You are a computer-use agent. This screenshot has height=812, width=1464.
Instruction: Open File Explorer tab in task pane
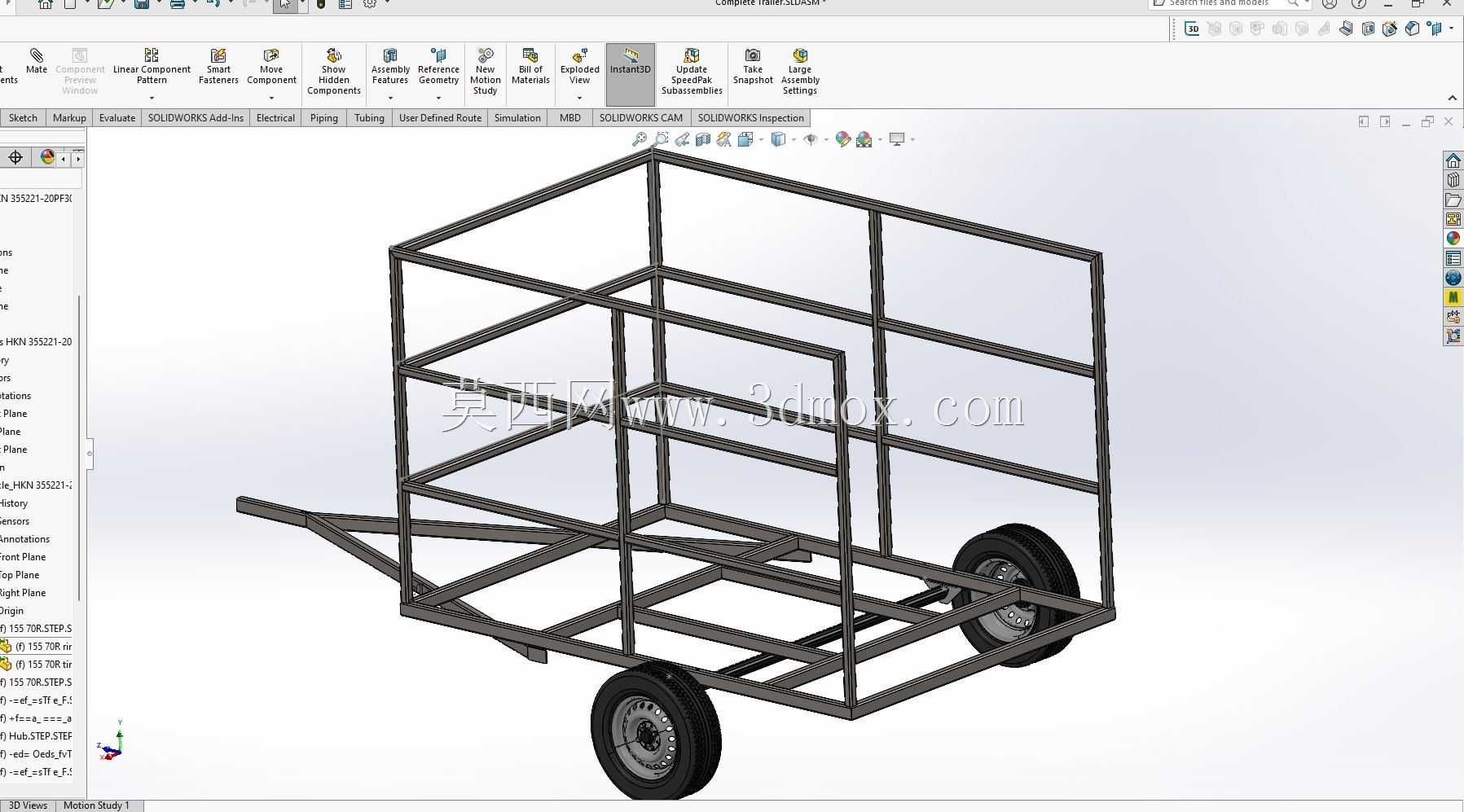pos(1453,200)
